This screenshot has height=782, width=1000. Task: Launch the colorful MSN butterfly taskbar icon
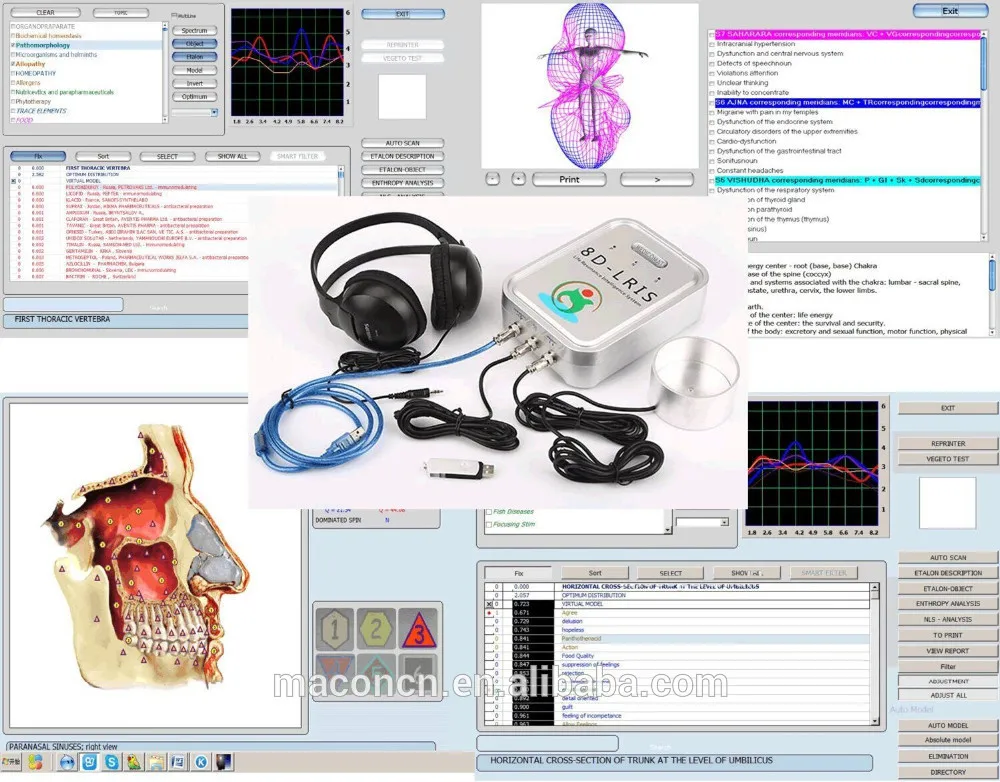(35, 762)
